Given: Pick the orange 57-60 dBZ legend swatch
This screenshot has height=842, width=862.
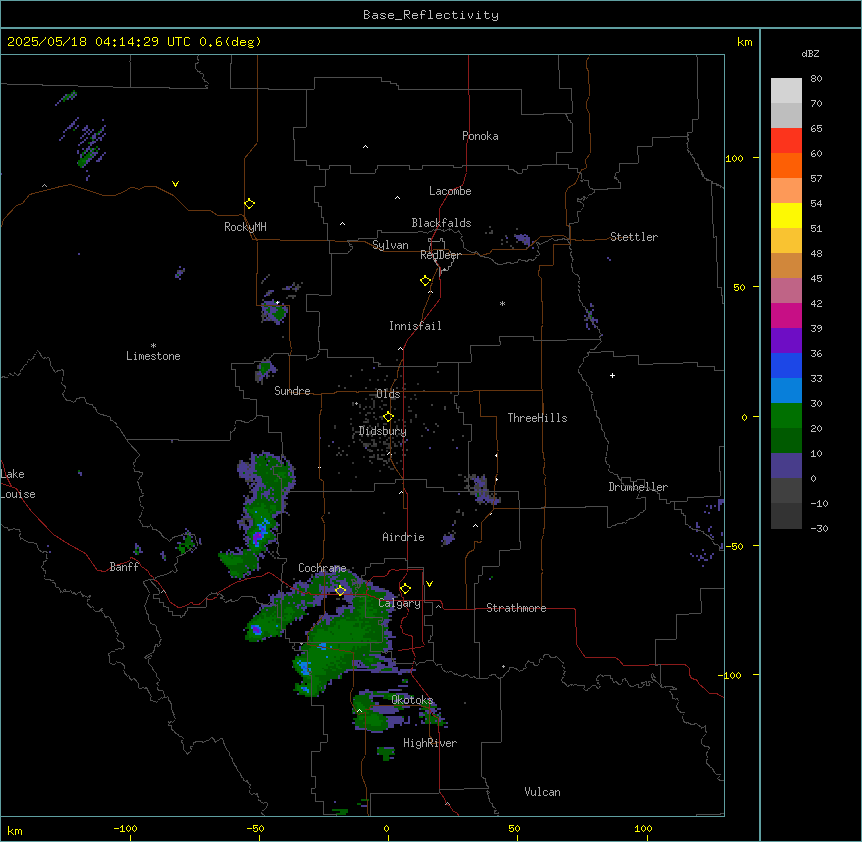Looking at the screenshot, I should 786,165.
